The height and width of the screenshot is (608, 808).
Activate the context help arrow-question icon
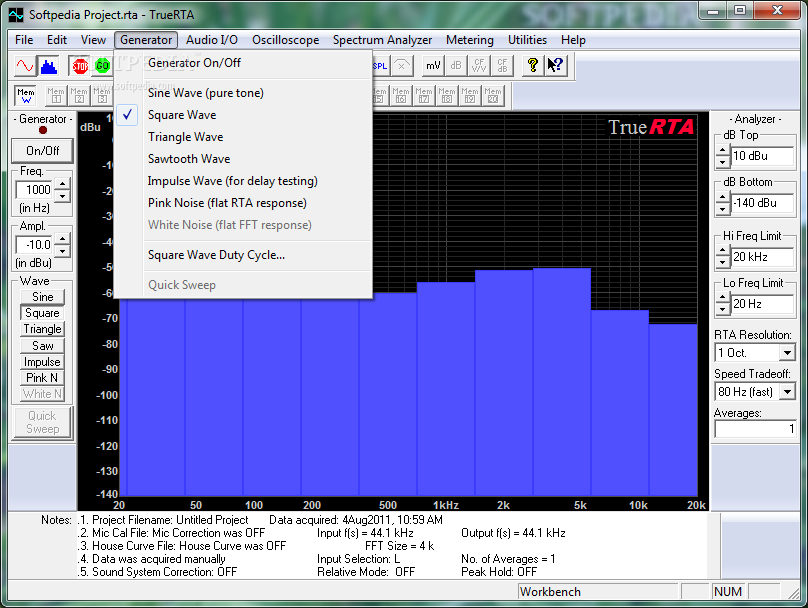click(556, 66)
